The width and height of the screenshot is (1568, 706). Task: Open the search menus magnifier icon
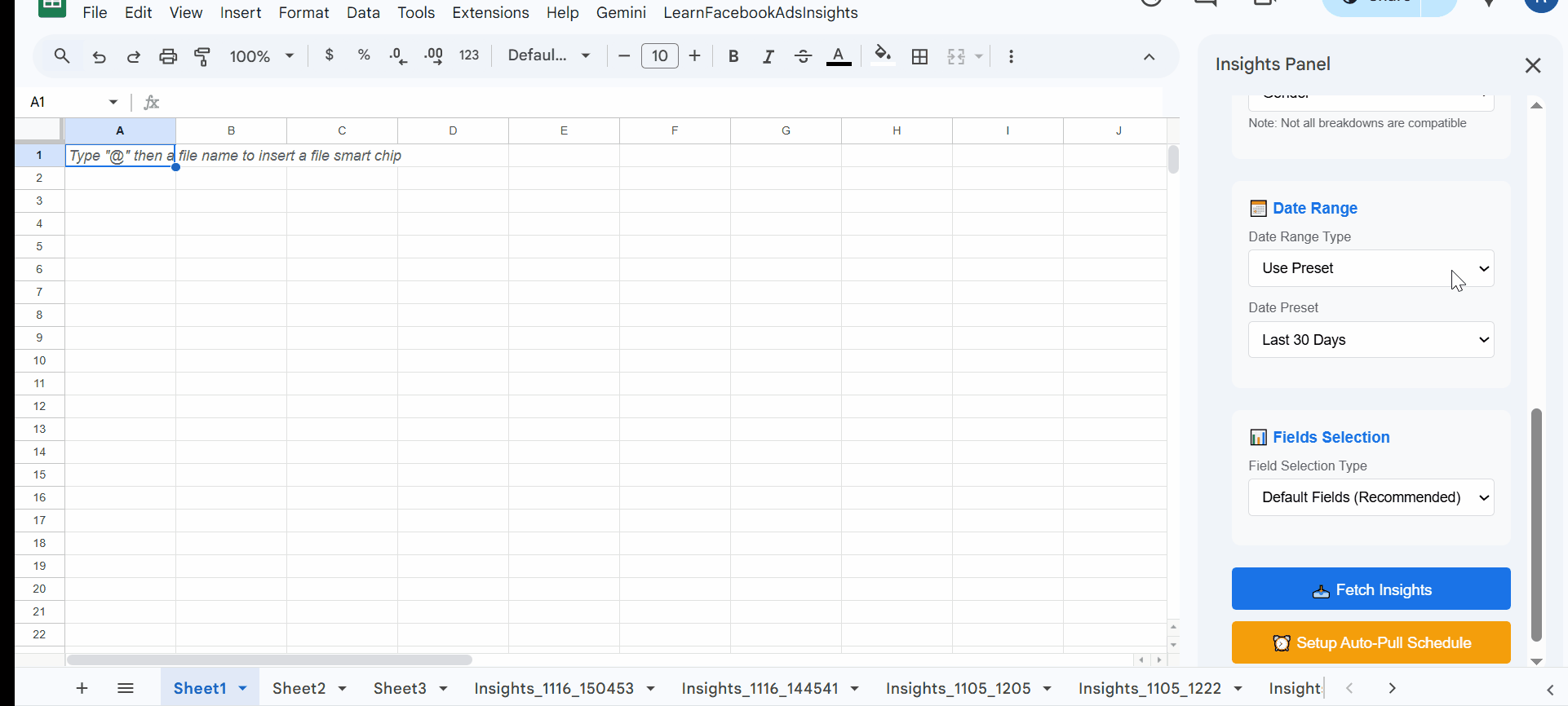(62, 56)
